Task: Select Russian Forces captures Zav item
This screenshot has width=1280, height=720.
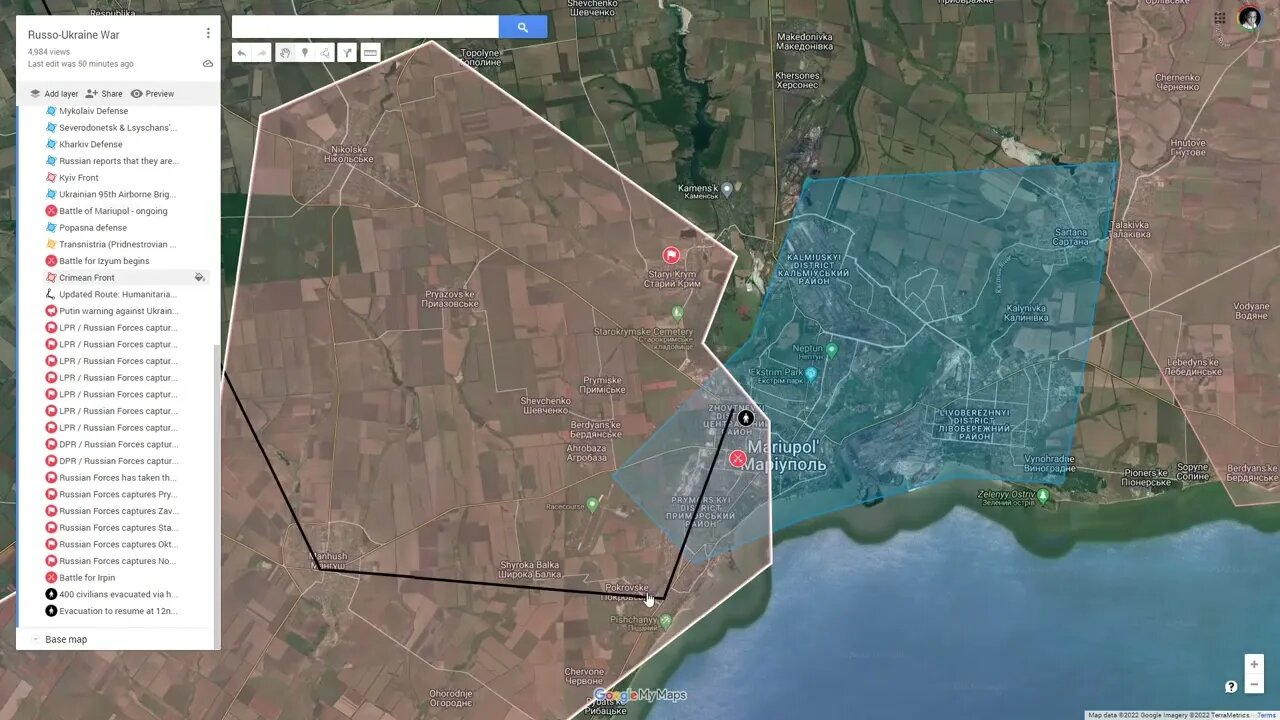Action: (118, 511)
